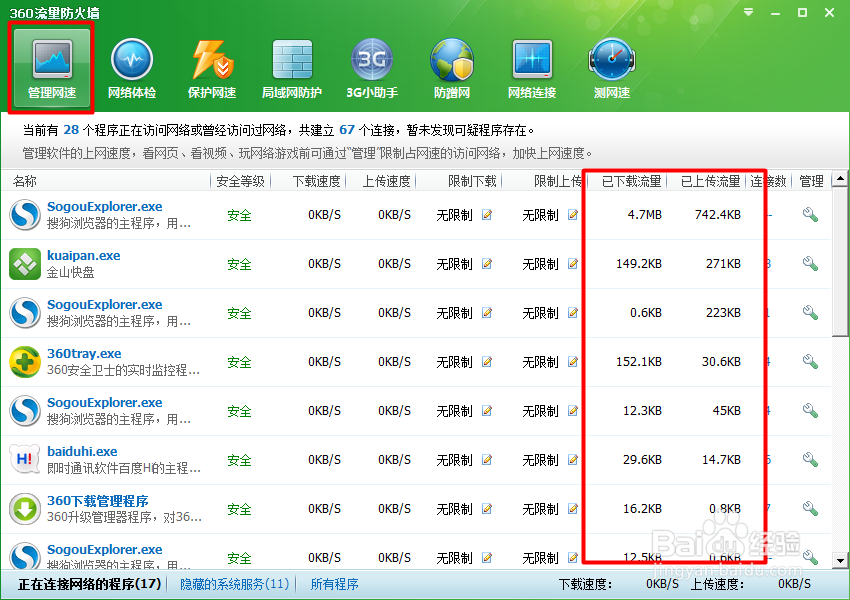Click 67 connections count in summary
850x600 pixels.
(x=347, y=130)
